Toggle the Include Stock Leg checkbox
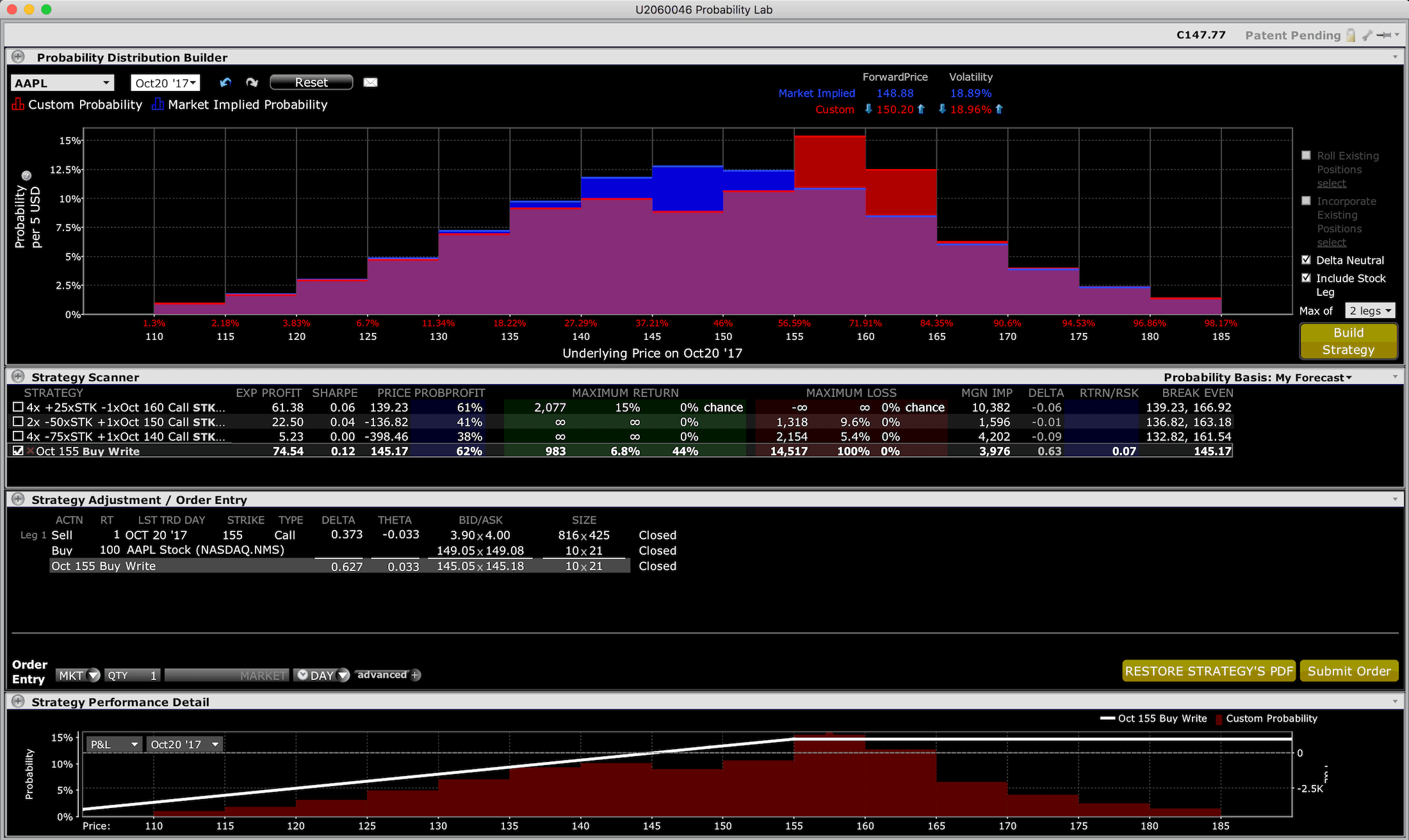This screenshot has width=1409, height=840. (1307, 278)
